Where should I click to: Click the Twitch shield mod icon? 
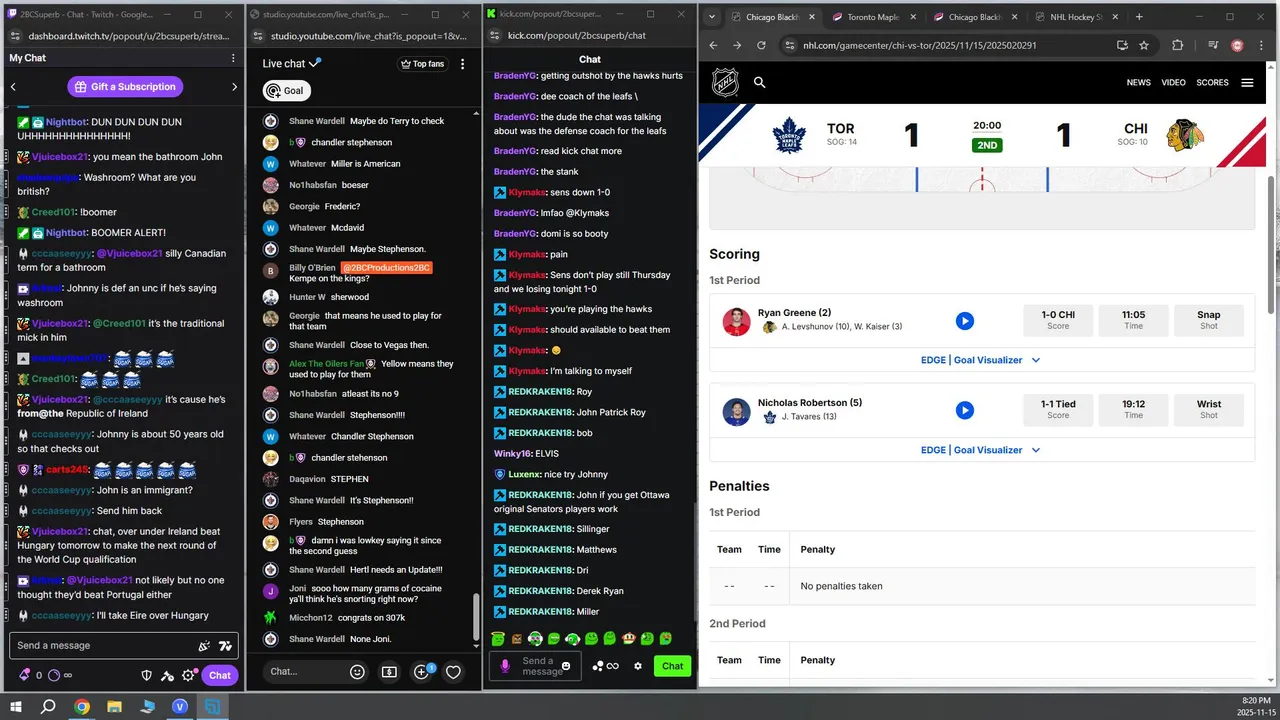tap(147, 675)
